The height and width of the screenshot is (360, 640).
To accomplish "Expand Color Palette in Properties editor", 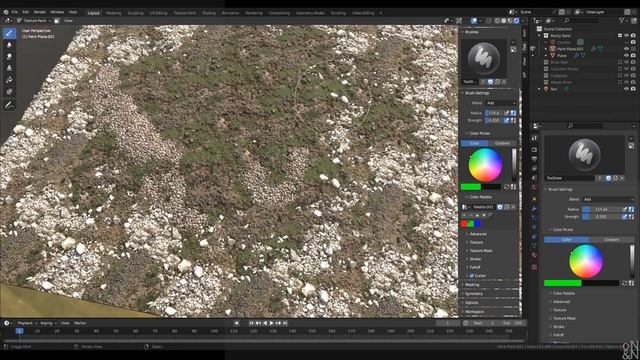I will (563, 293).
